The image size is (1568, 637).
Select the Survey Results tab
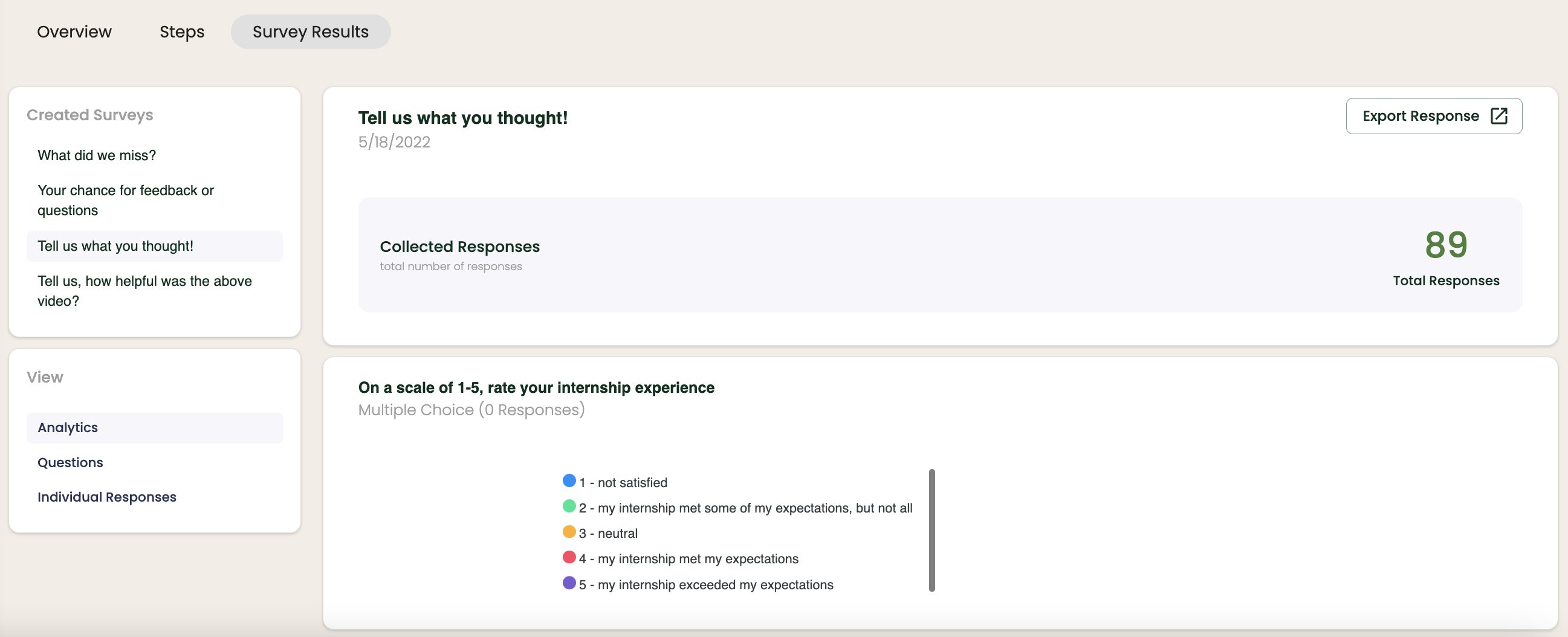[311, 31]
